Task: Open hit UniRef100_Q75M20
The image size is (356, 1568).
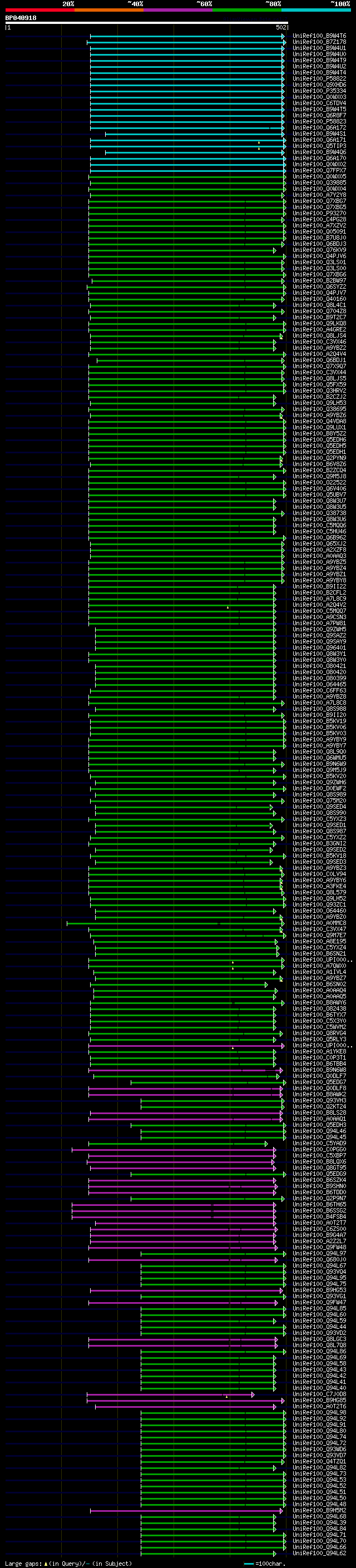Action: point(319,800)
